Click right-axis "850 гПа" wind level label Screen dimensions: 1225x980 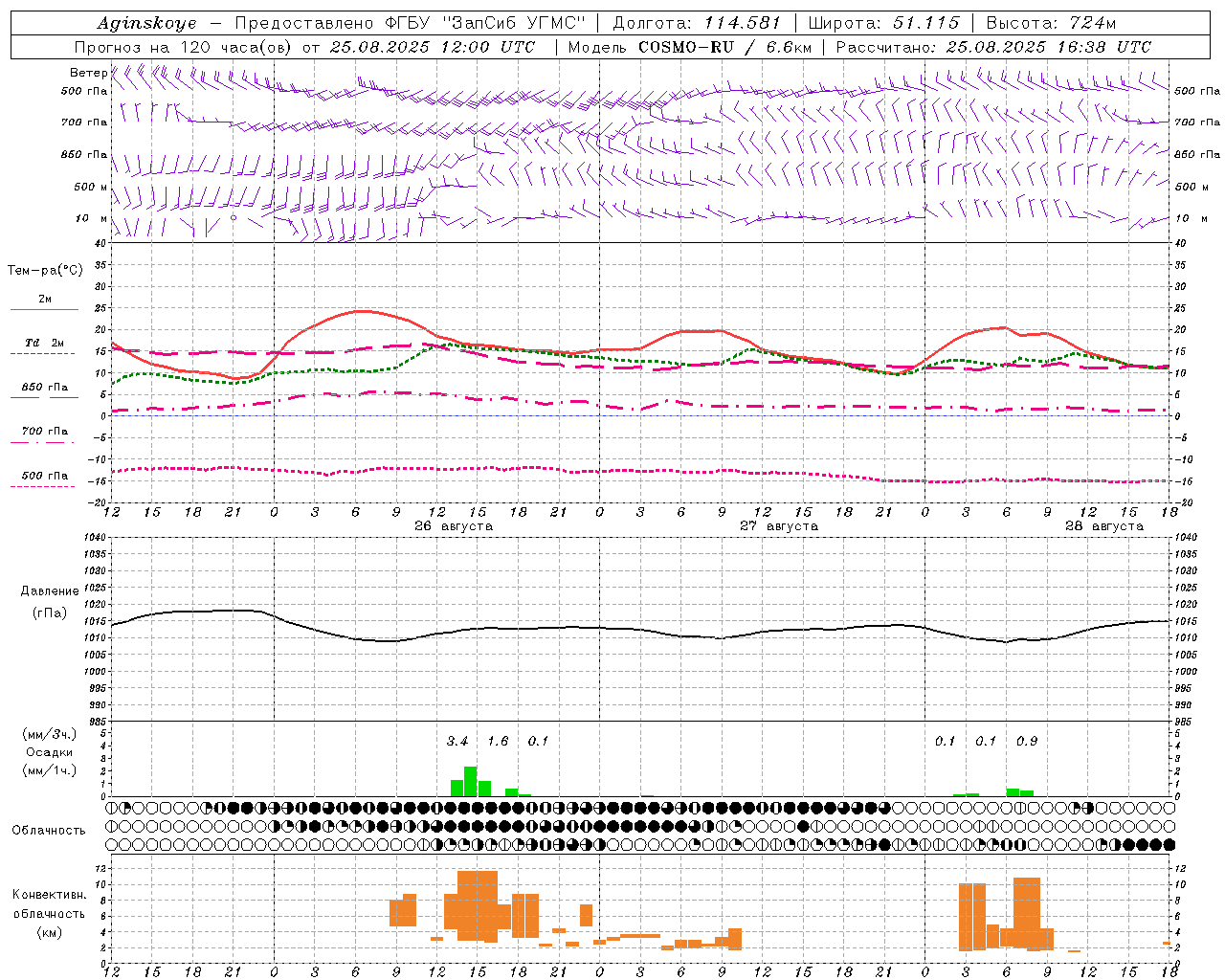[1197, 154]
